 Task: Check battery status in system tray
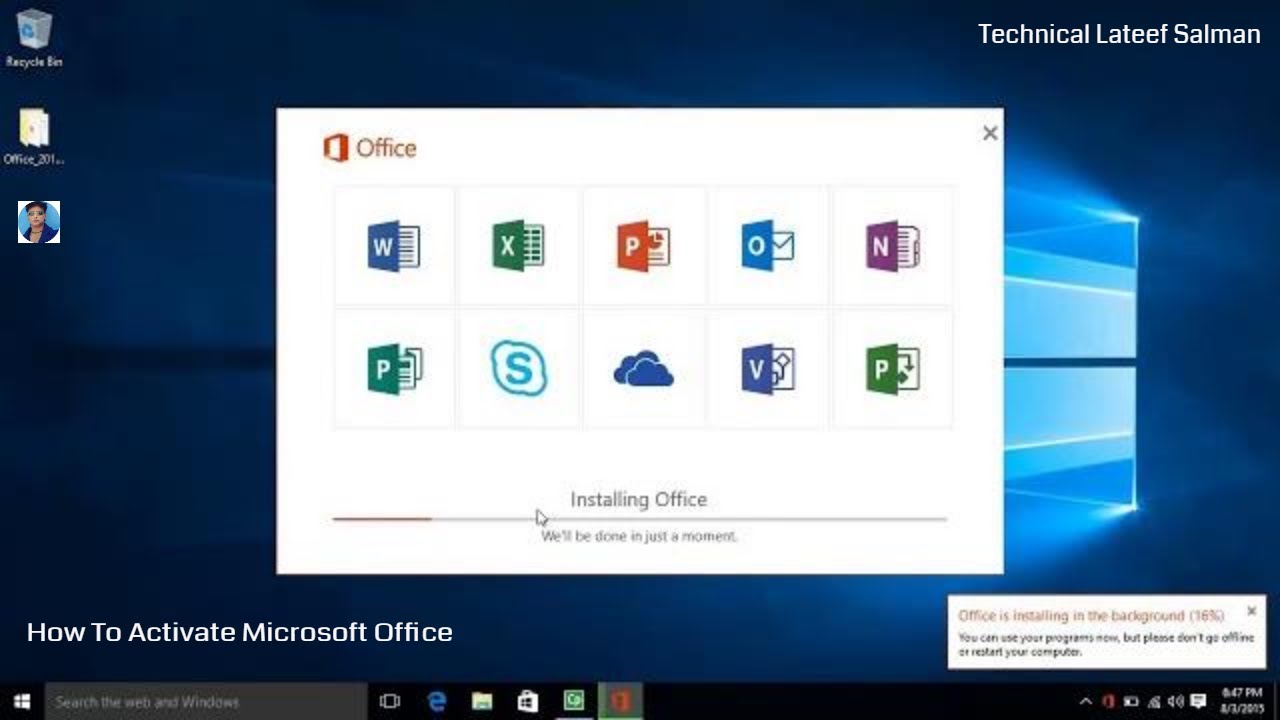(x=1131, y=702)
